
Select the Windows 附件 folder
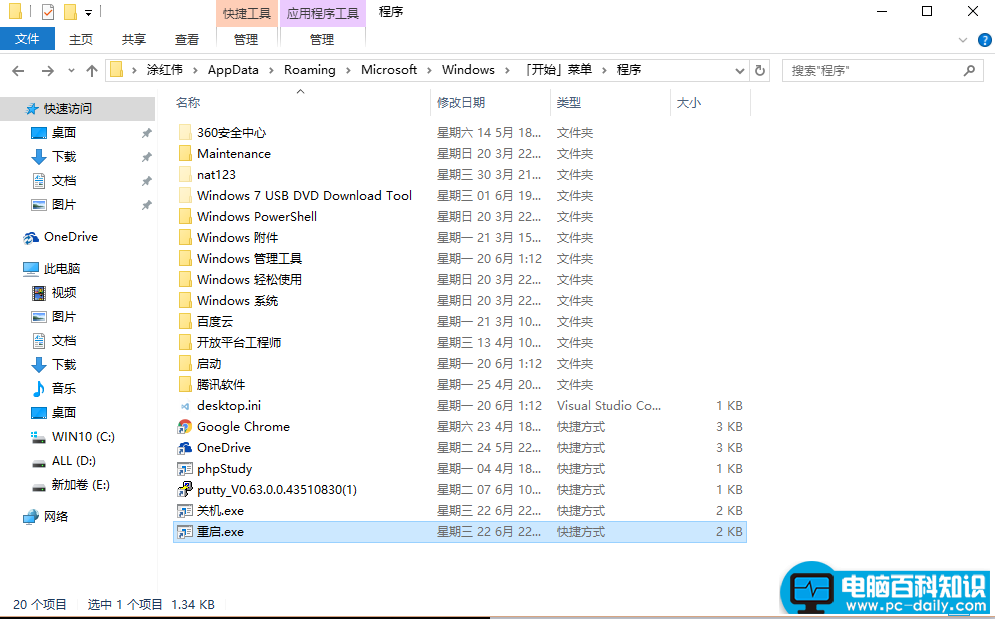pyautogui.click(x=459, y=237)
